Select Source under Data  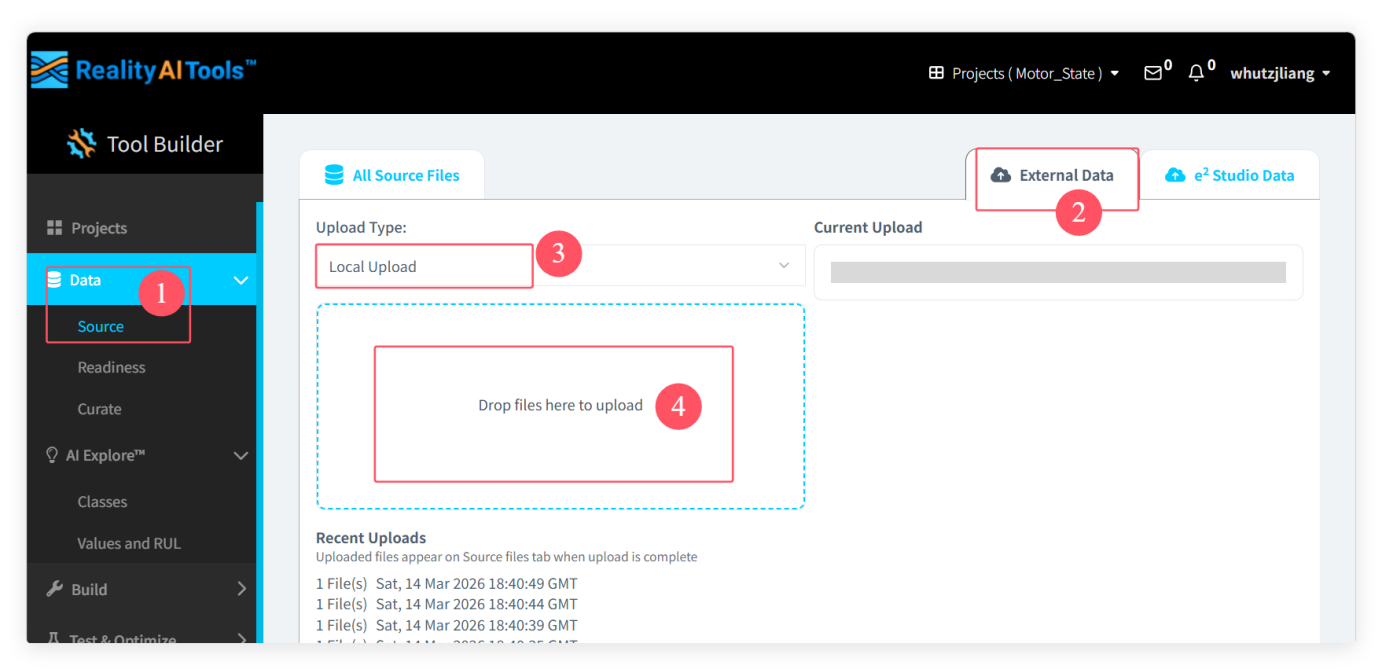pos(101,326)
